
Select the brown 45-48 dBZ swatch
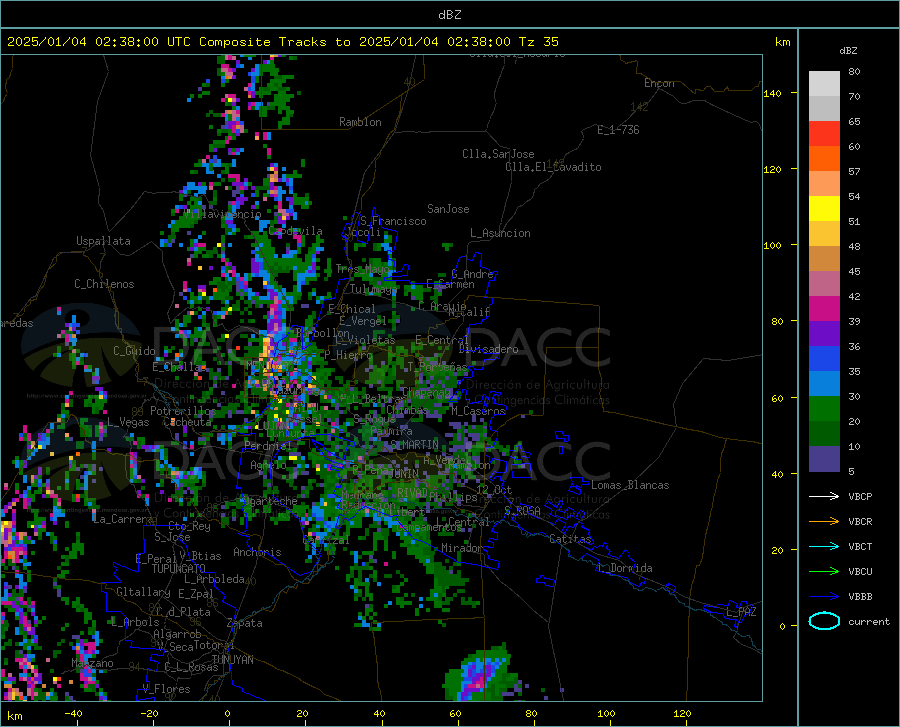824,259
